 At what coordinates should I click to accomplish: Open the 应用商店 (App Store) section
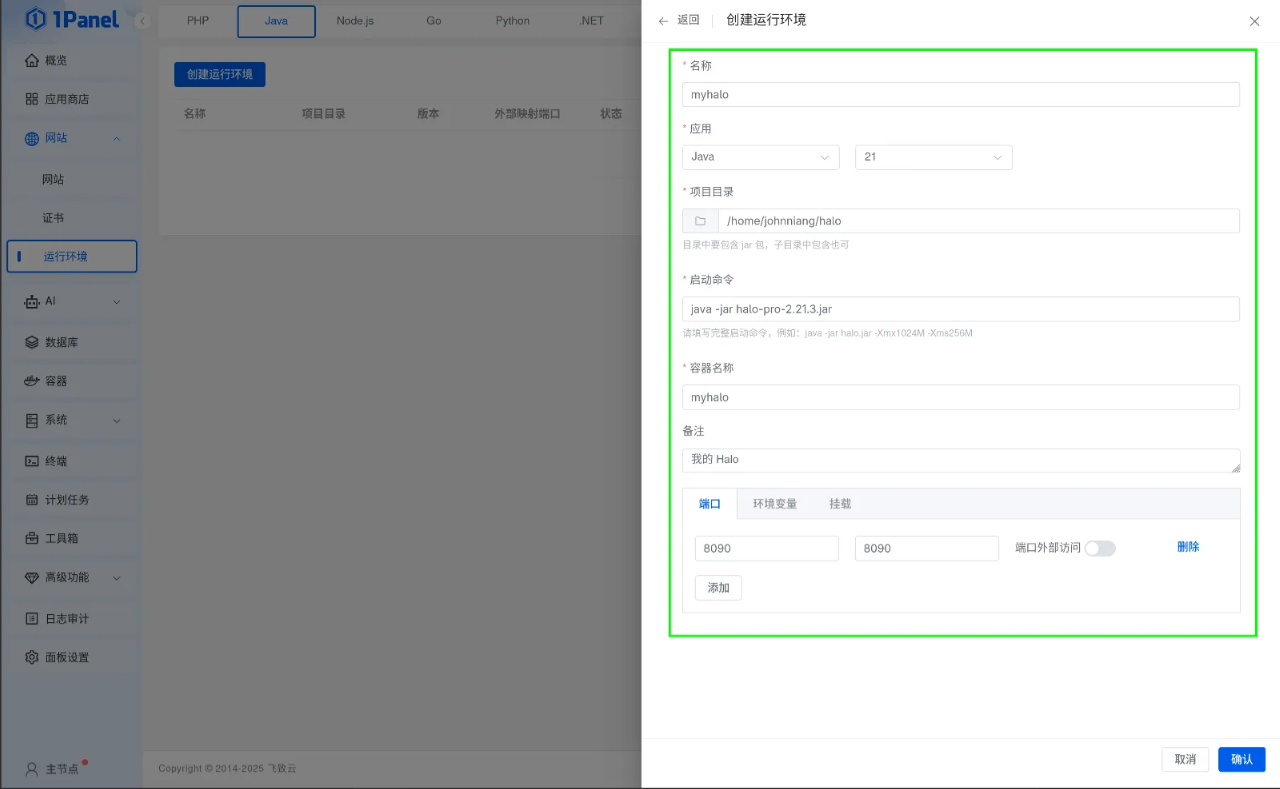(x=60, y=99)
